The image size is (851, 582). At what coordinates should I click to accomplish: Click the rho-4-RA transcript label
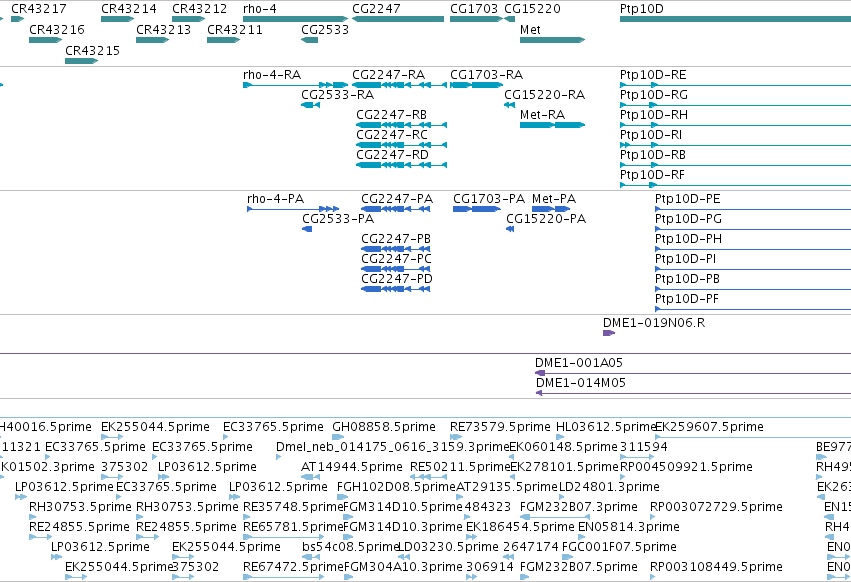(272, 74)
